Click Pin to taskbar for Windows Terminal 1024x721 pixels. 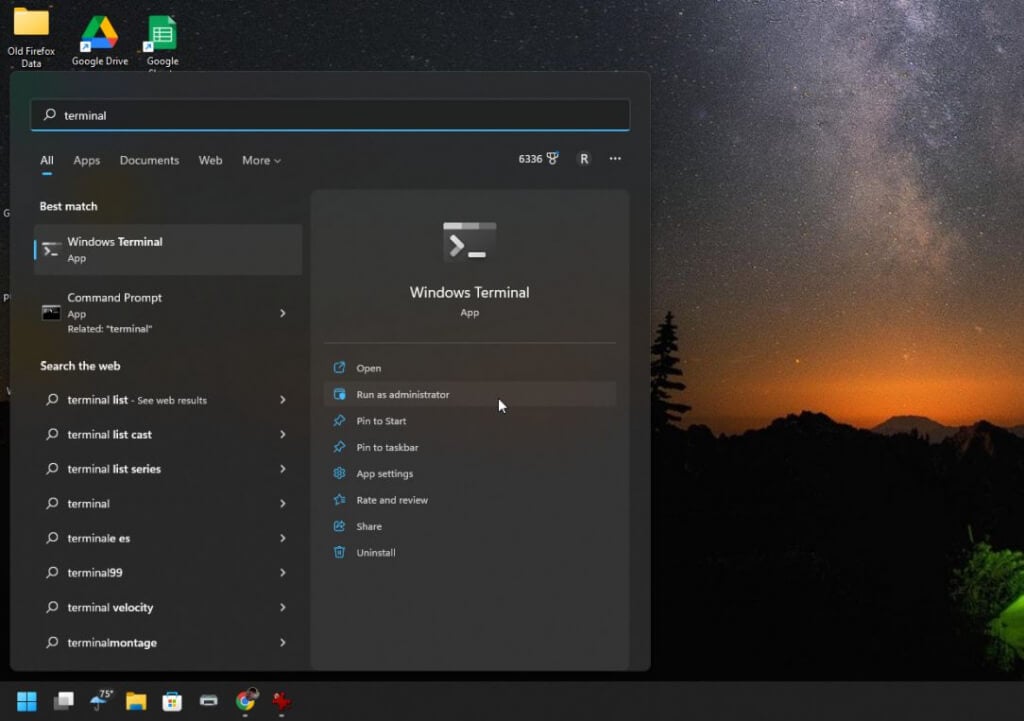(386, 447)
